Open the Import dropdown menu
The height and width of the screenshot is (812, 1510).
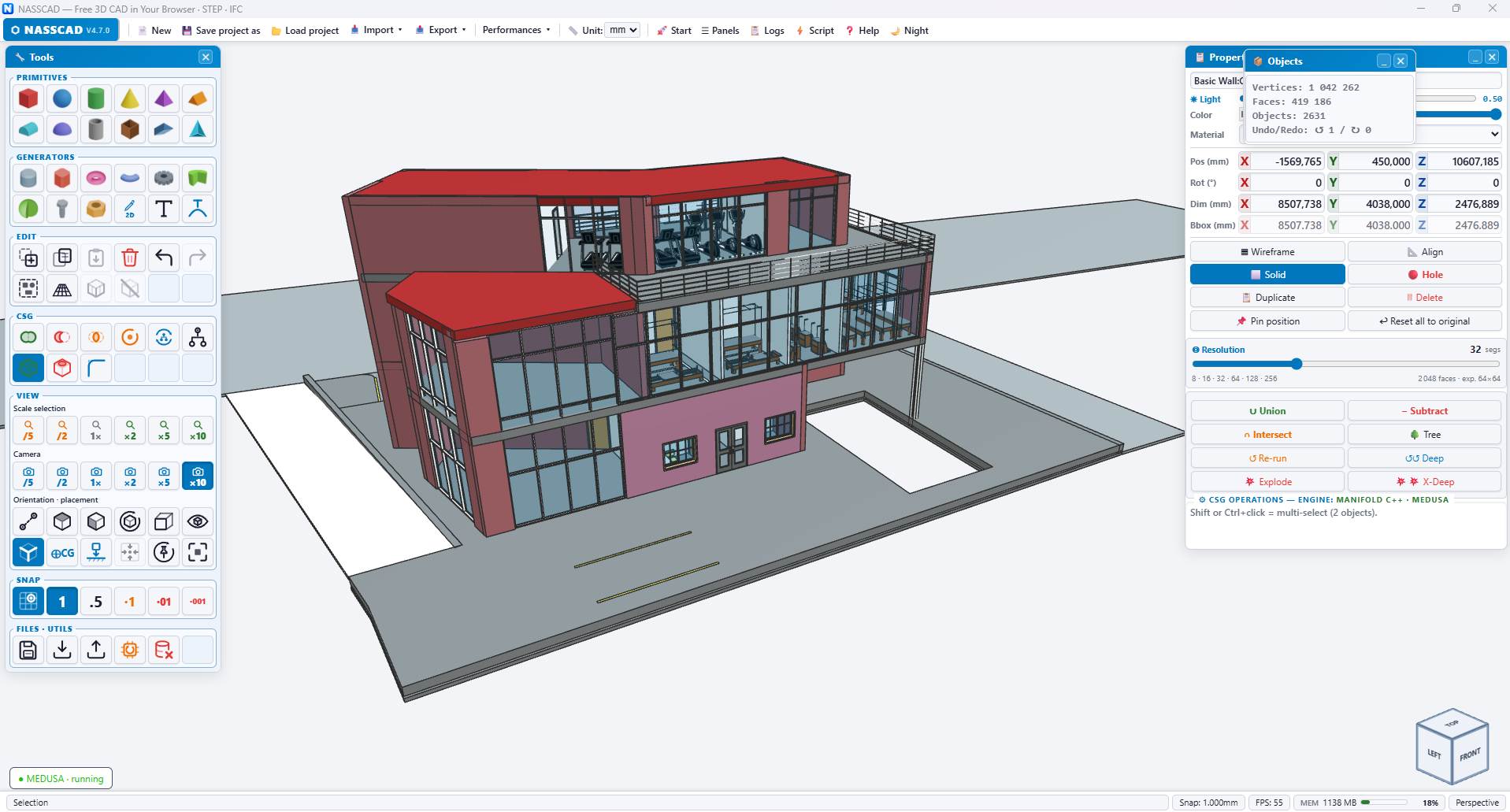377,30
